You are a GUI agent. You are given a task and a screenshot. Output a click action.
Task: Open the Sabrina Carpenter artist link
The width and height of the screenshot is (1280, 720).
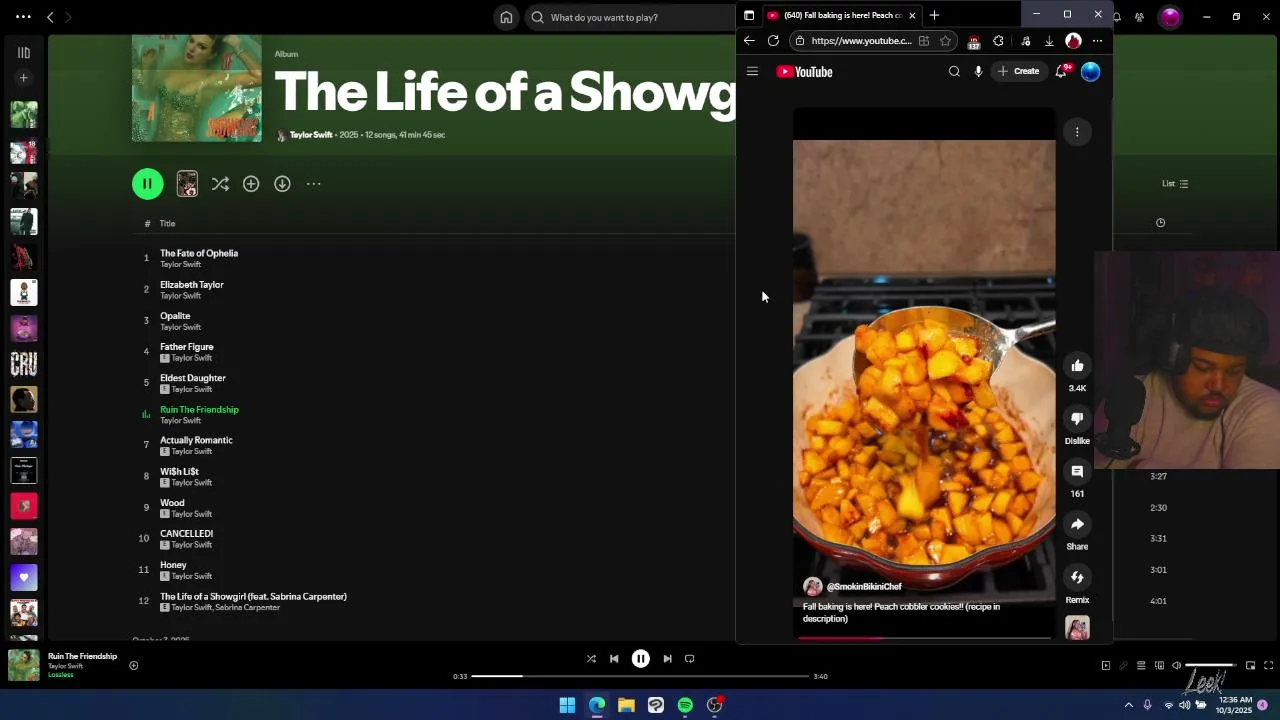[x=248, y=608]
